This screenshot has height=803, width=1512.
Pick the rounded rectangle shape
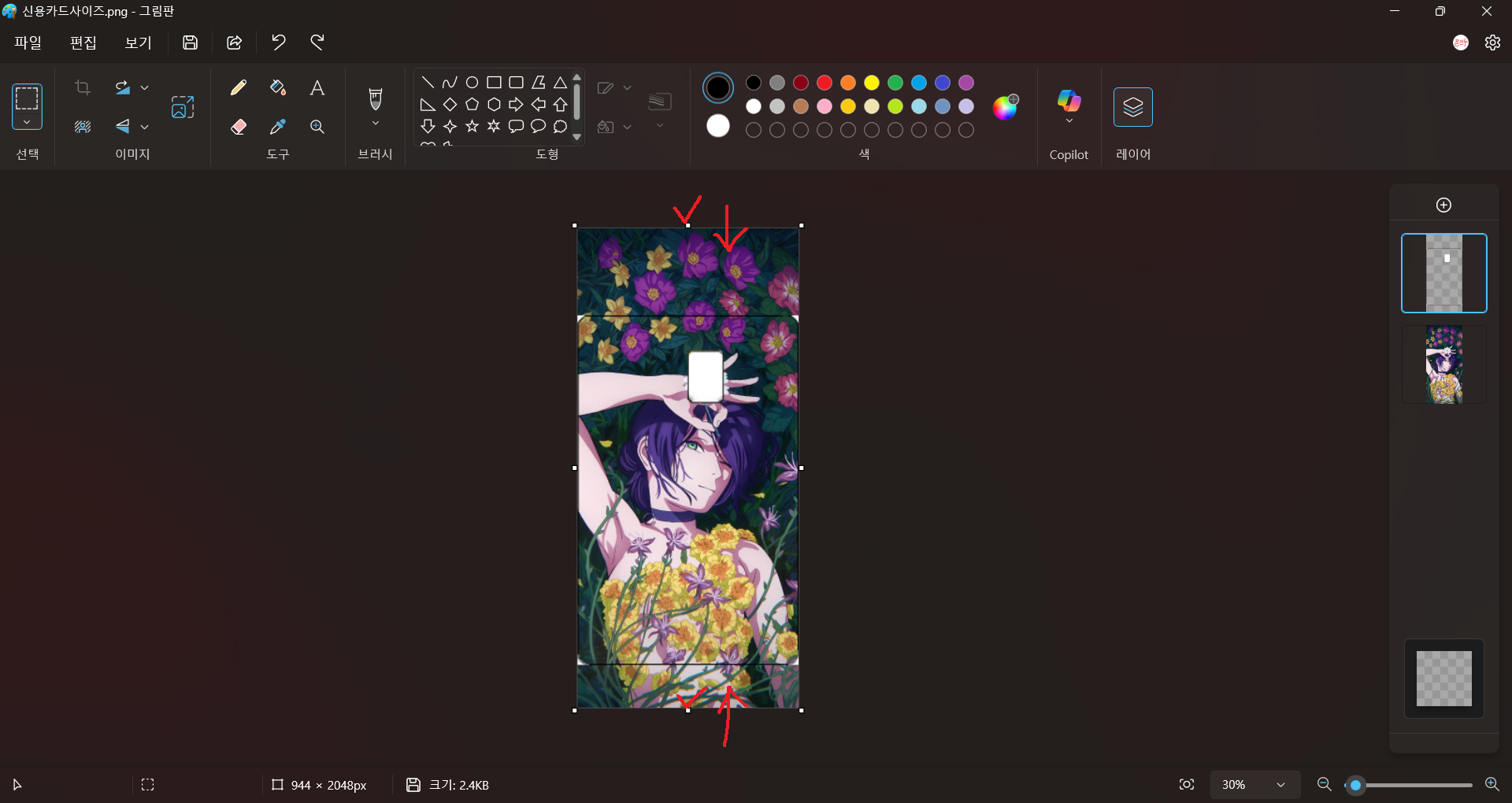[516, 82]
